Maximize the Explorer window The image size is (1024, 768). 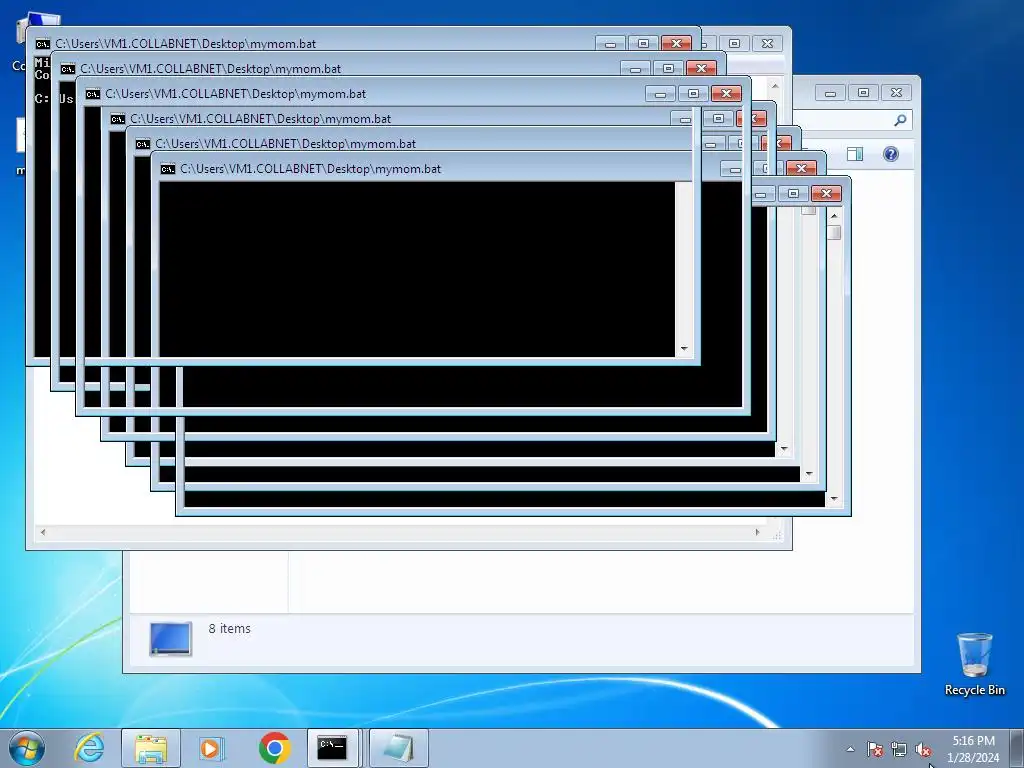coord(863,93)
